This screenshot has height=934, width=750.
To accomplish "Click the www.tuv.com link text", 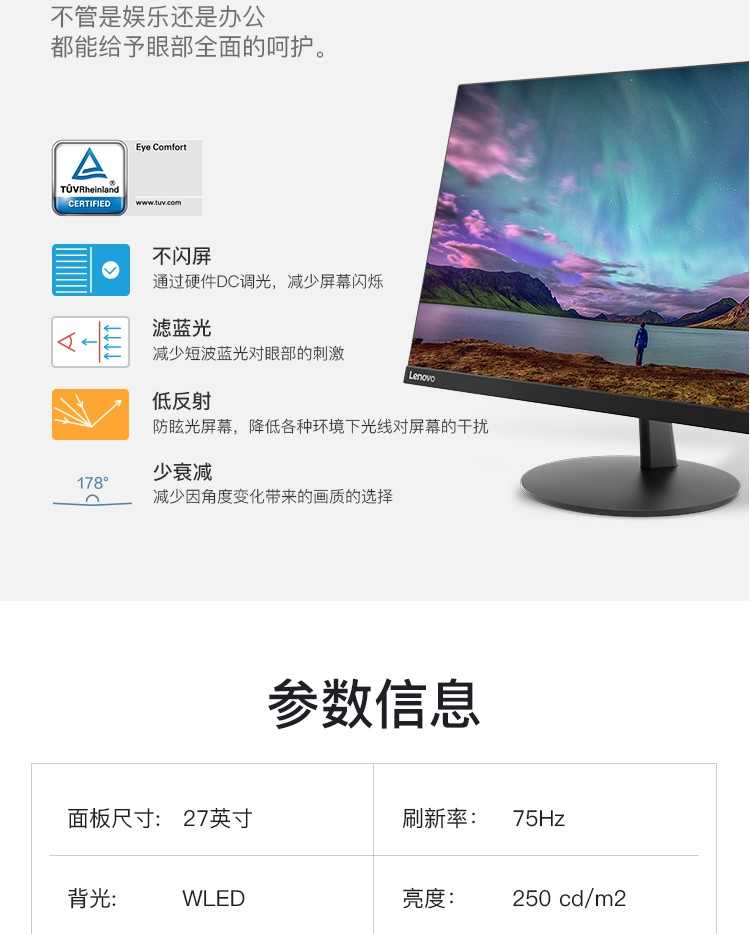I will (x=158, y=203).
